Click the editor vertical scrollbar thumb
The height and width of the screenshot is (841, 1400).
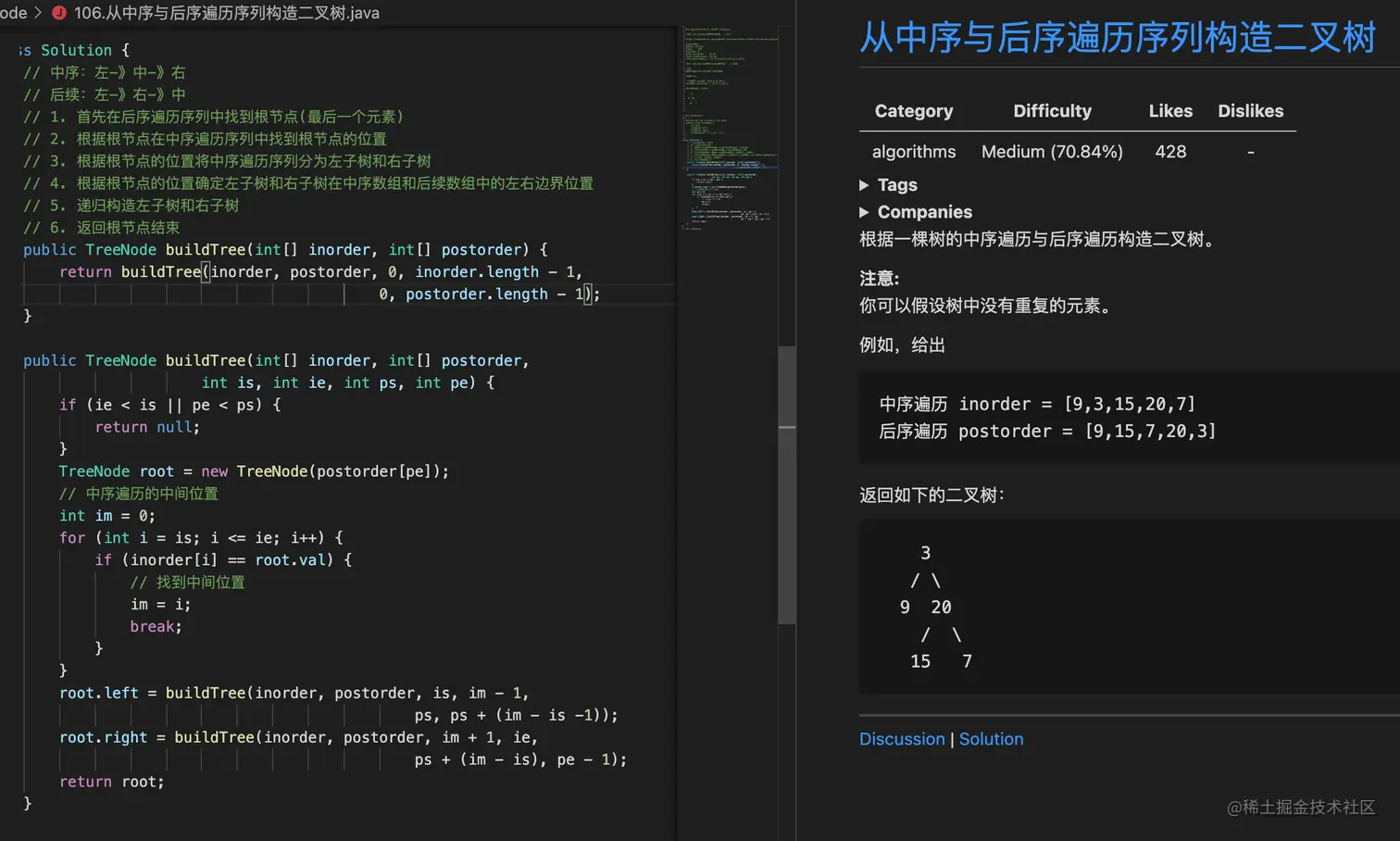click(787, 484)
